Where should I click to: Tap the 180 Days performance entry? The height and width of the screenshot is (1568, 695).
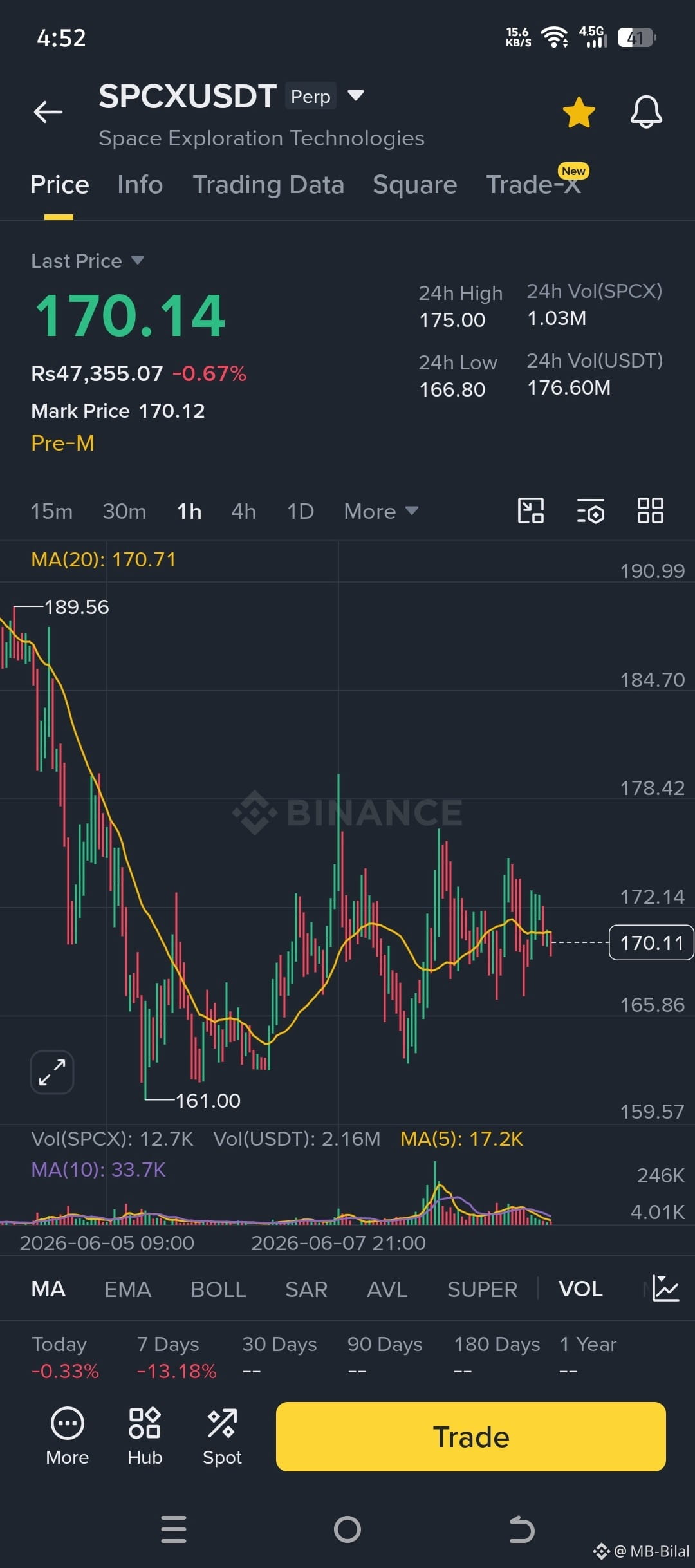click(497, 1358)
